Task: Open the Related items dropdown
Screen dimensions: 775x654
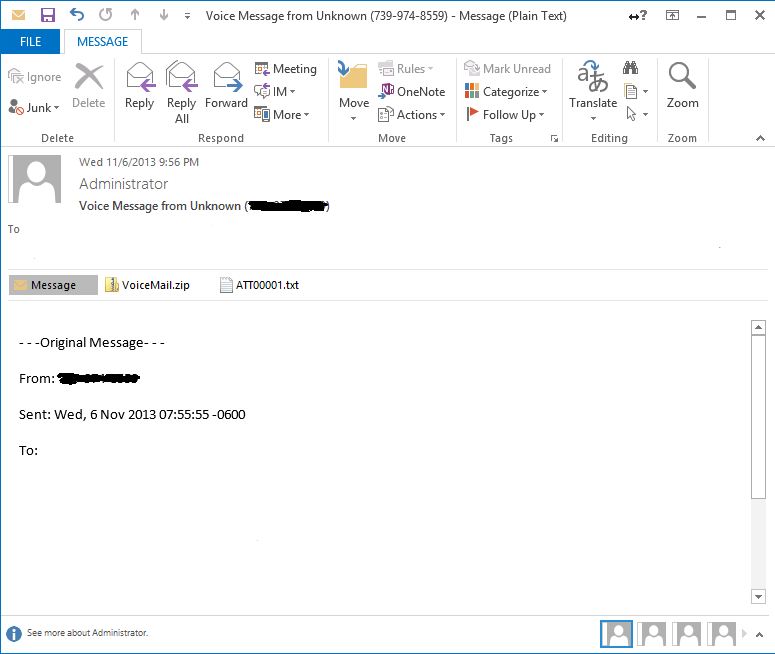Action: pos(636,91)
